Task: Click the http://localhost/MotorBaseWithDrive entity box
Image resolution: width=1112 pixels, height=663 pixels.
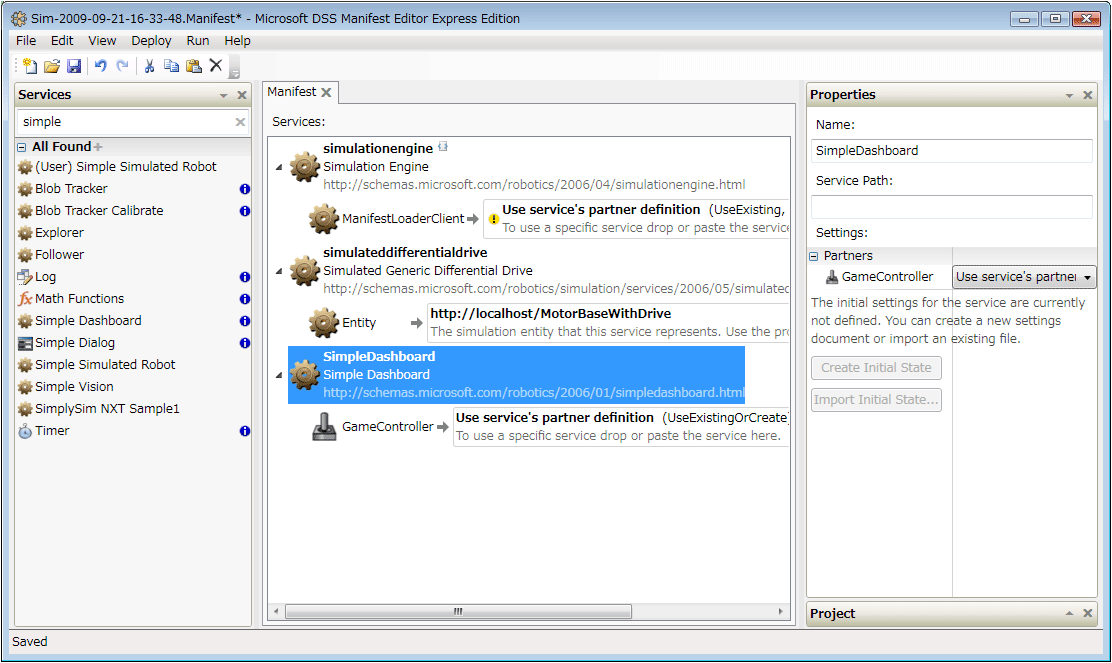Action: pyautogui.click(x=608, y=323)
